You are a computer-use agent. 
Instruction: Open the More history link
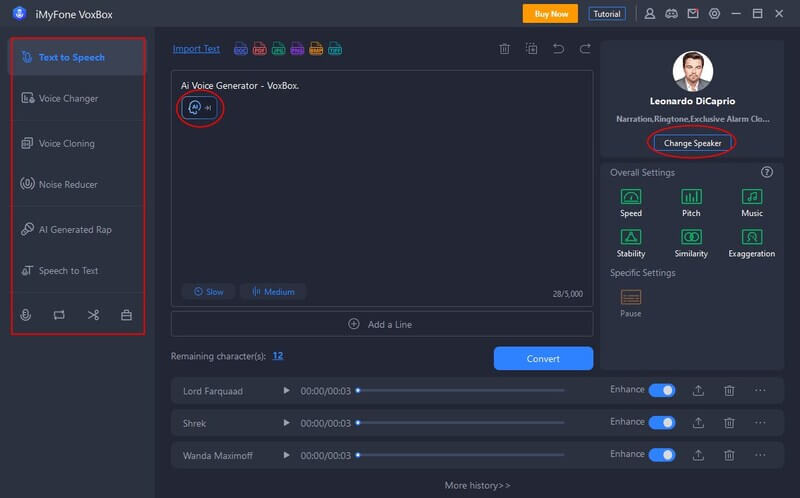pos(477,485)
